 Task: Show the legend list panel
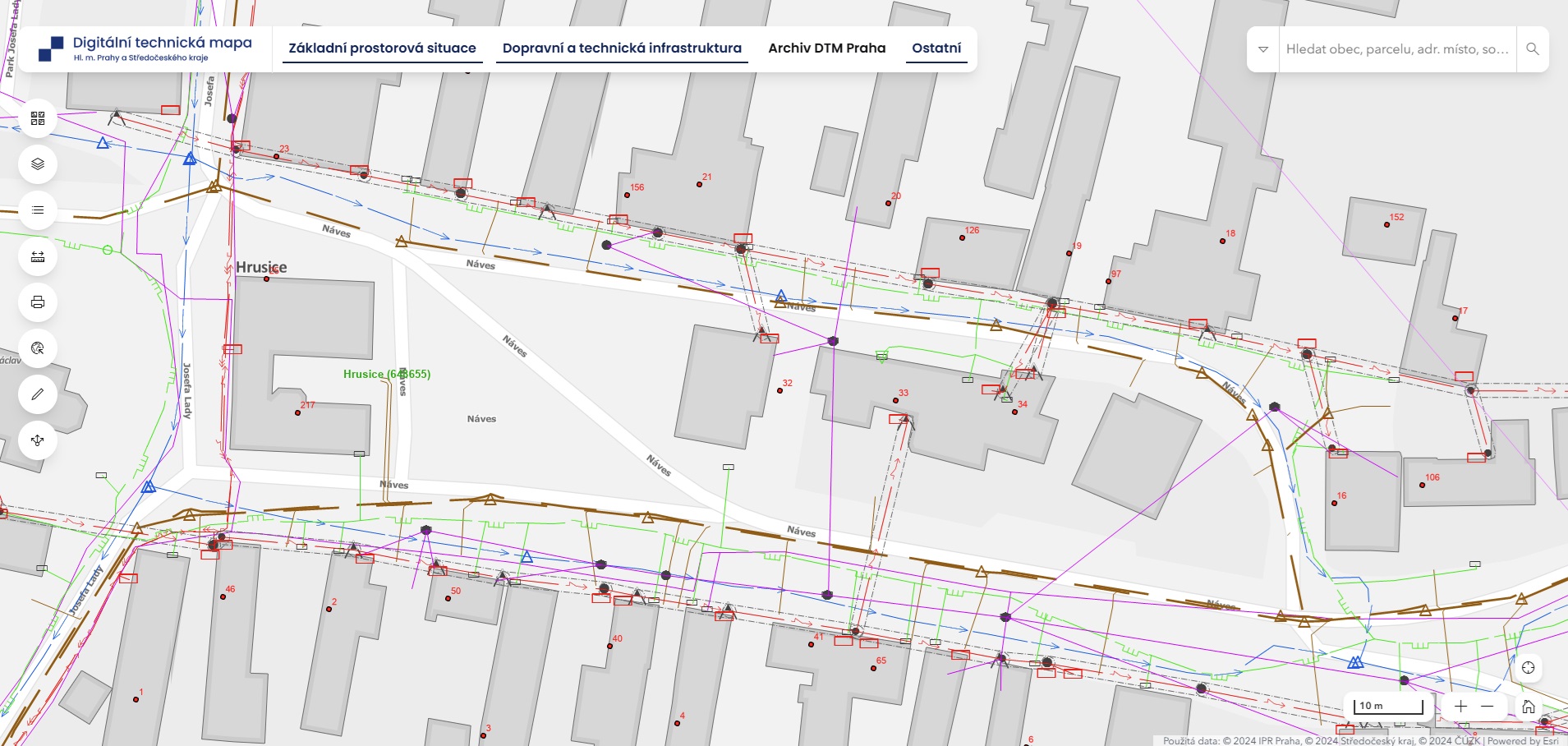click(x=38, y=210)
